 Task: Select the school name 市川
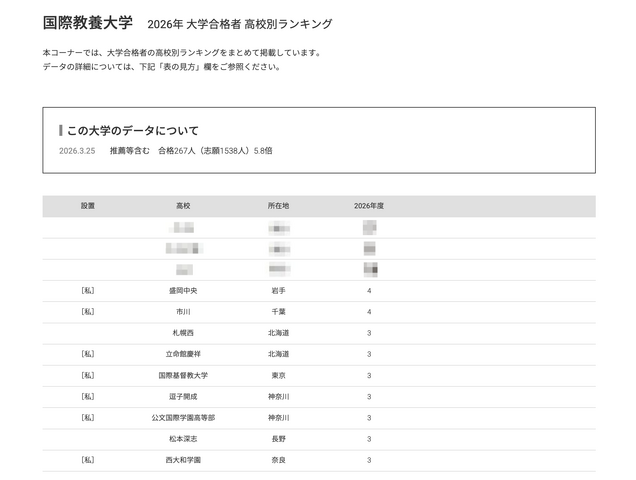(183, 312)
